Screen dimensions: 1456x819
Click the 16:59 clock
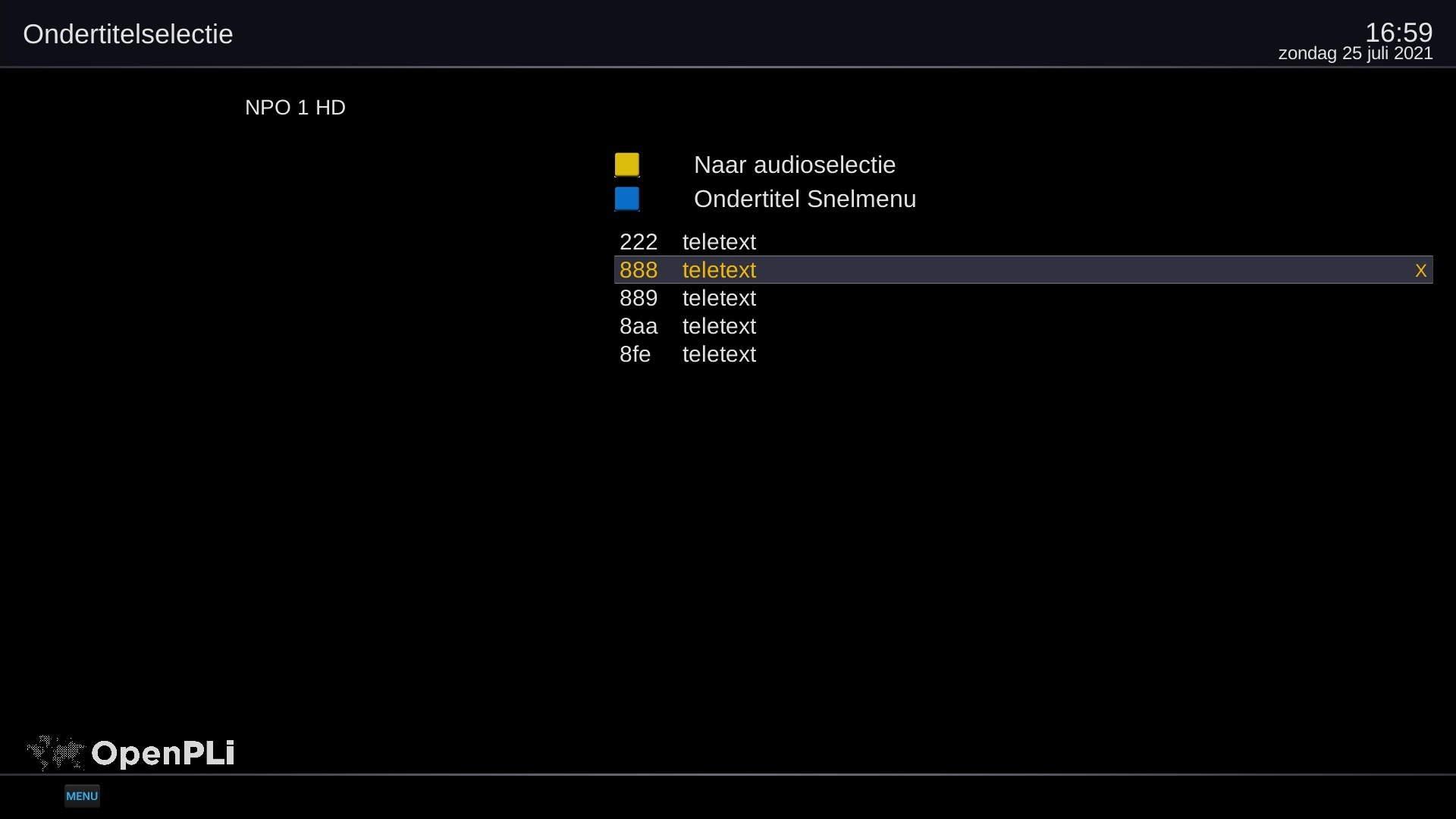[x=1398, y=32]
